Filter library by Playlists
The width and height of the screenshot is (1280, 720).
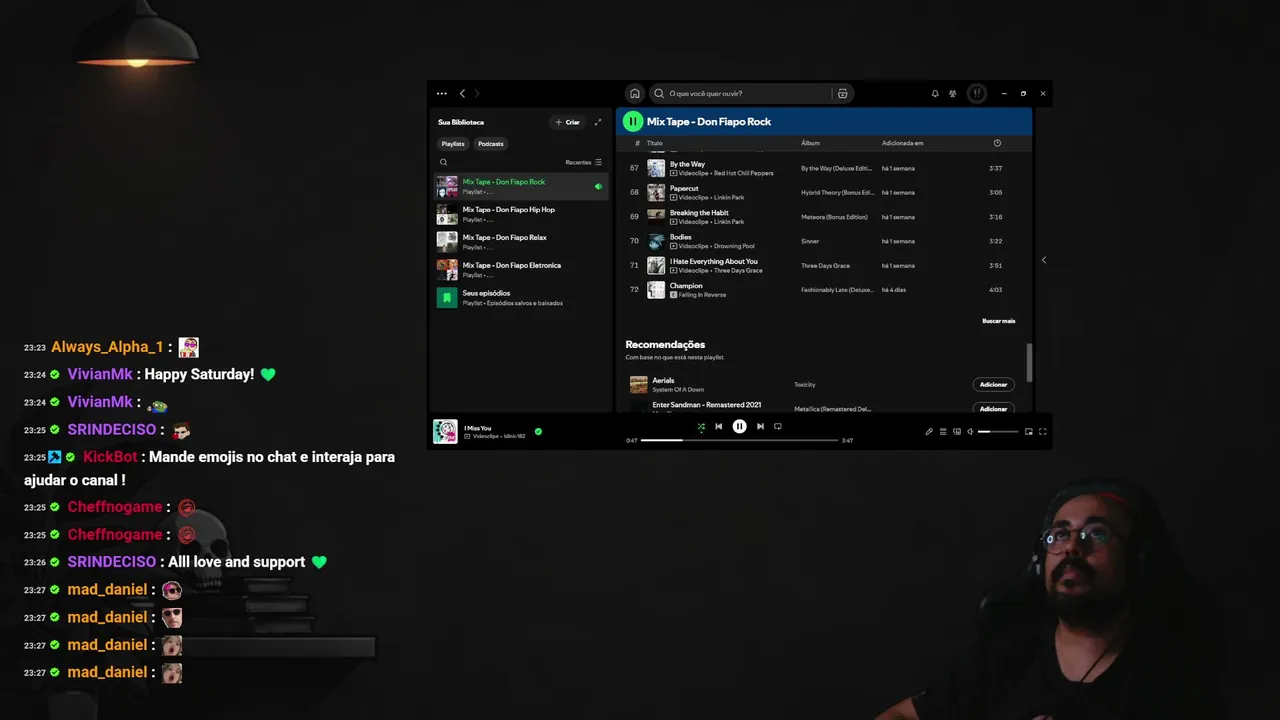(453, 144)
